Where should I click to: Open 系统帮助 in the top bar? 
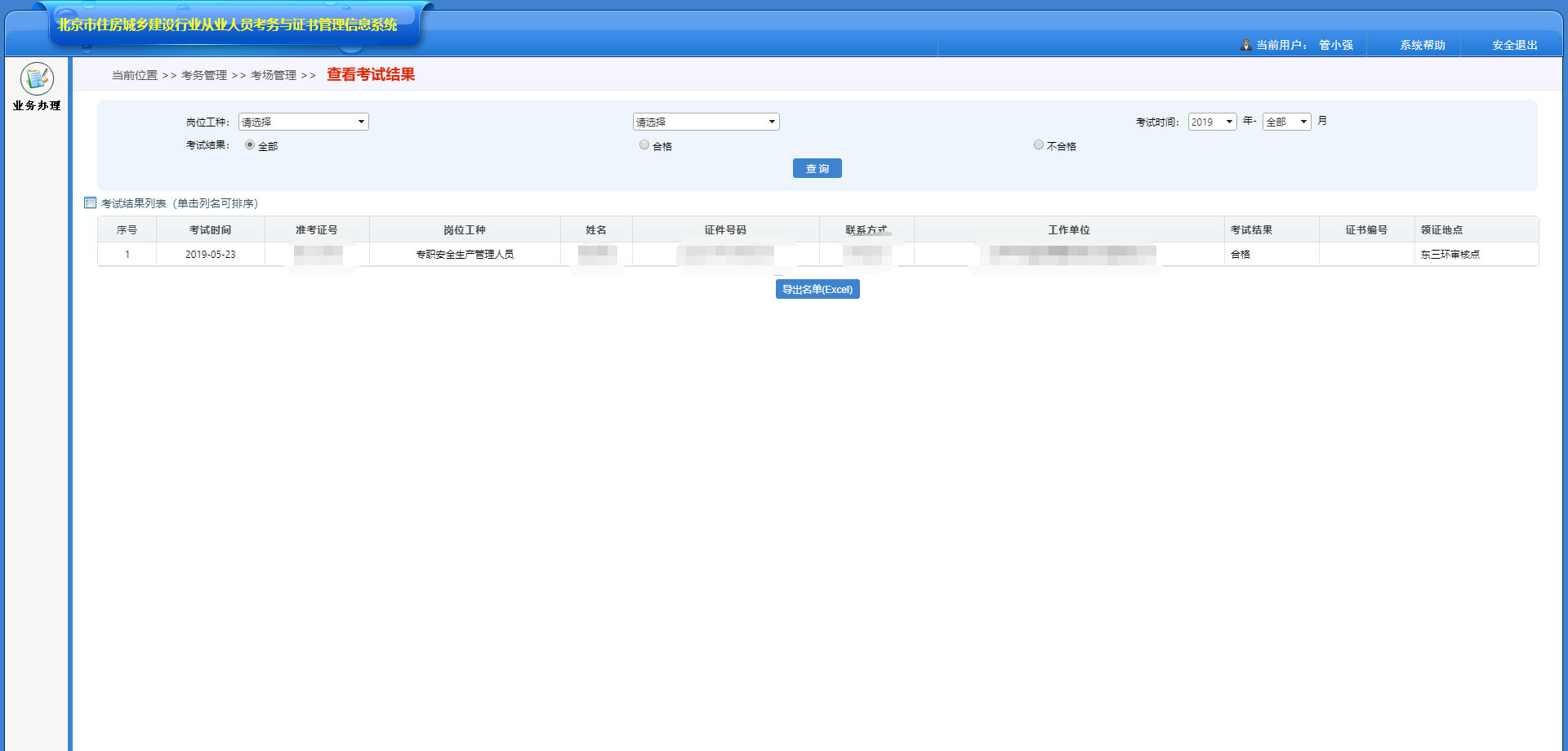coord(1422,45)
